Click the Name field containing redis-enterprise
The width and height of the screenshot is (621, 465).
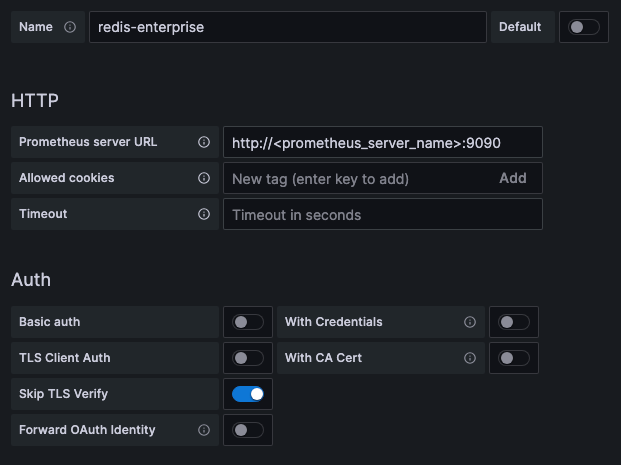pos(287,27)
